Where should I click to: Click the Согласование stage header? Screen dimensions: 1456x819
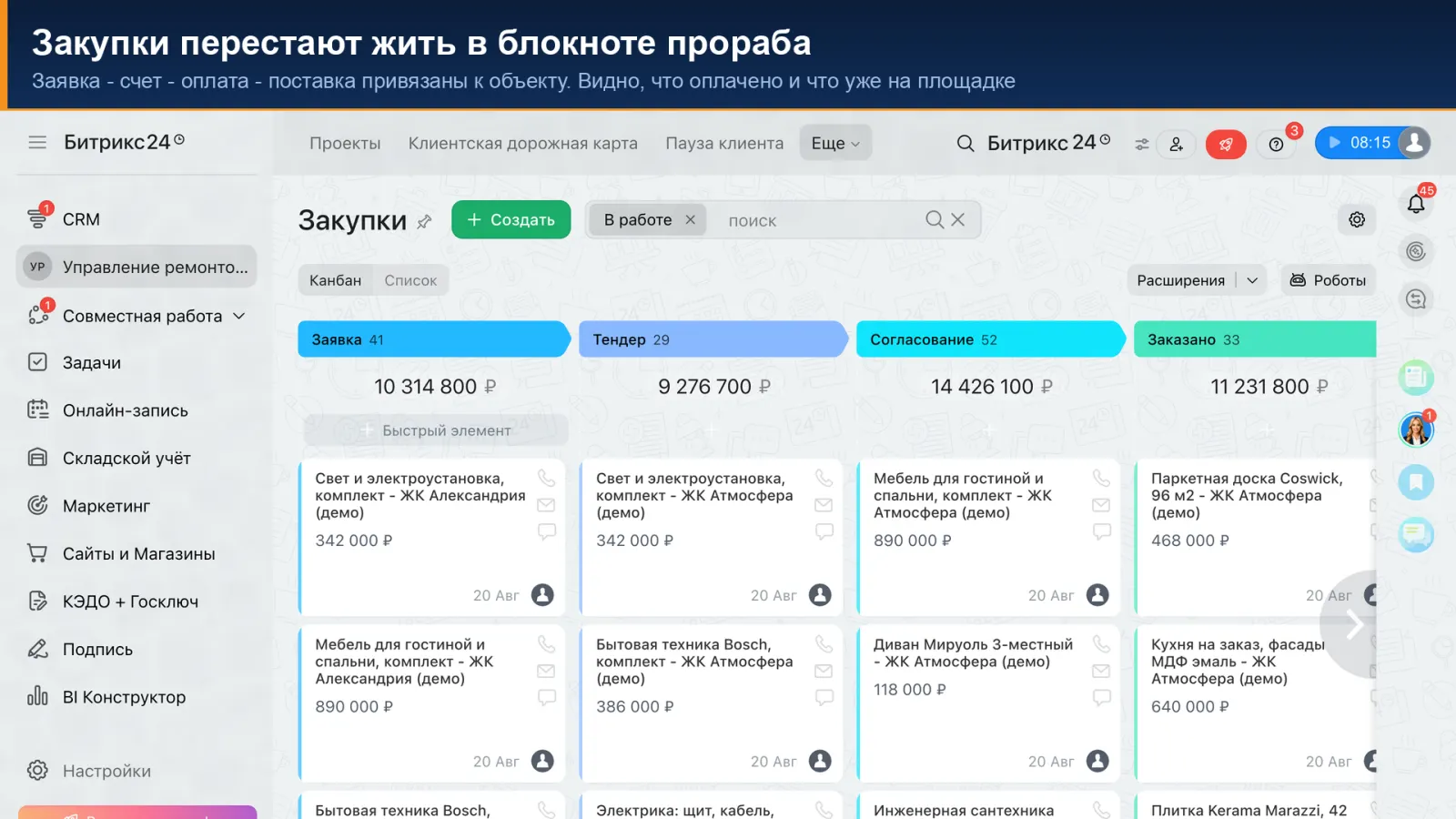click(990, 339)
